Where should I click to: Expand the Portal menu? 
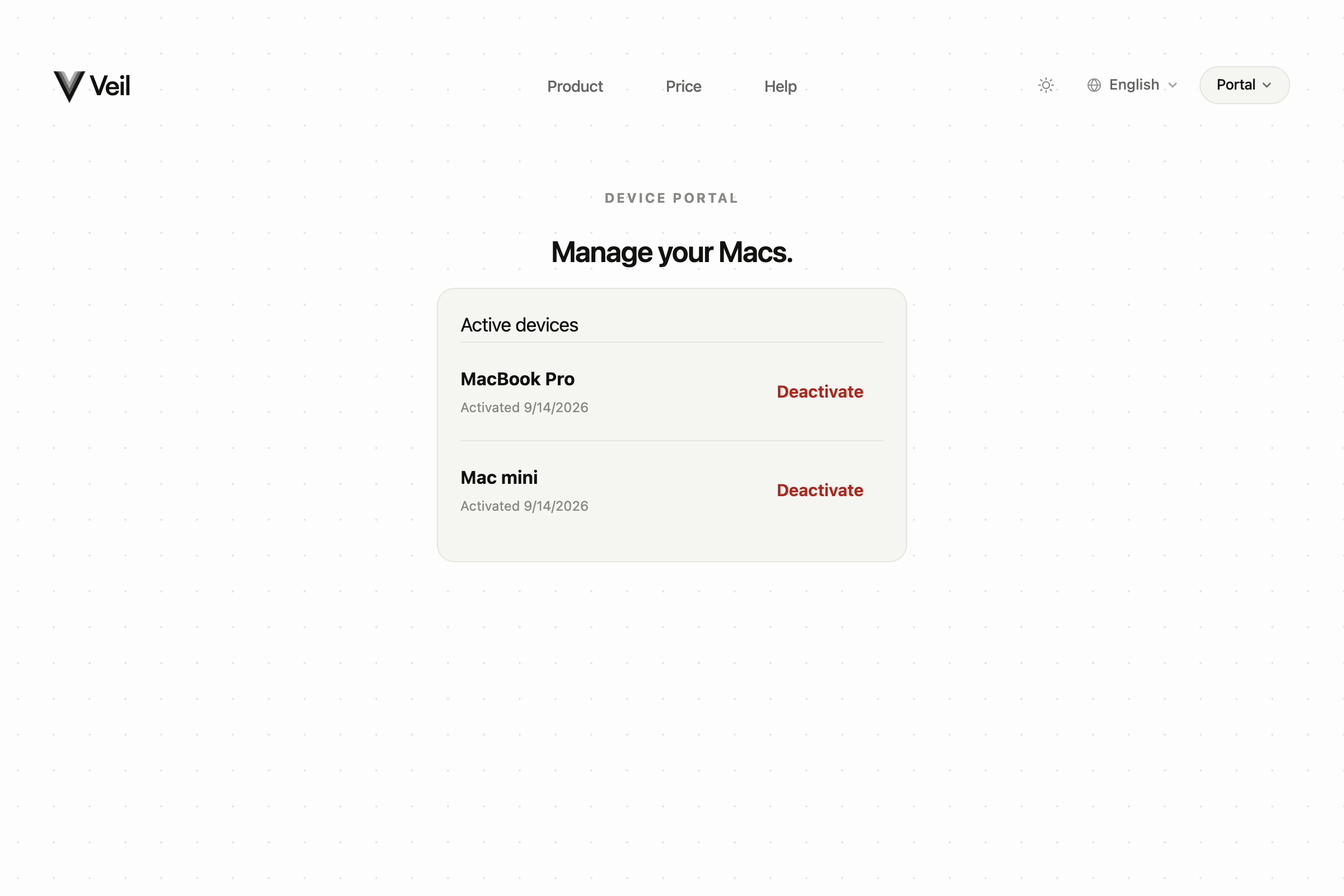click(1244, 85)
